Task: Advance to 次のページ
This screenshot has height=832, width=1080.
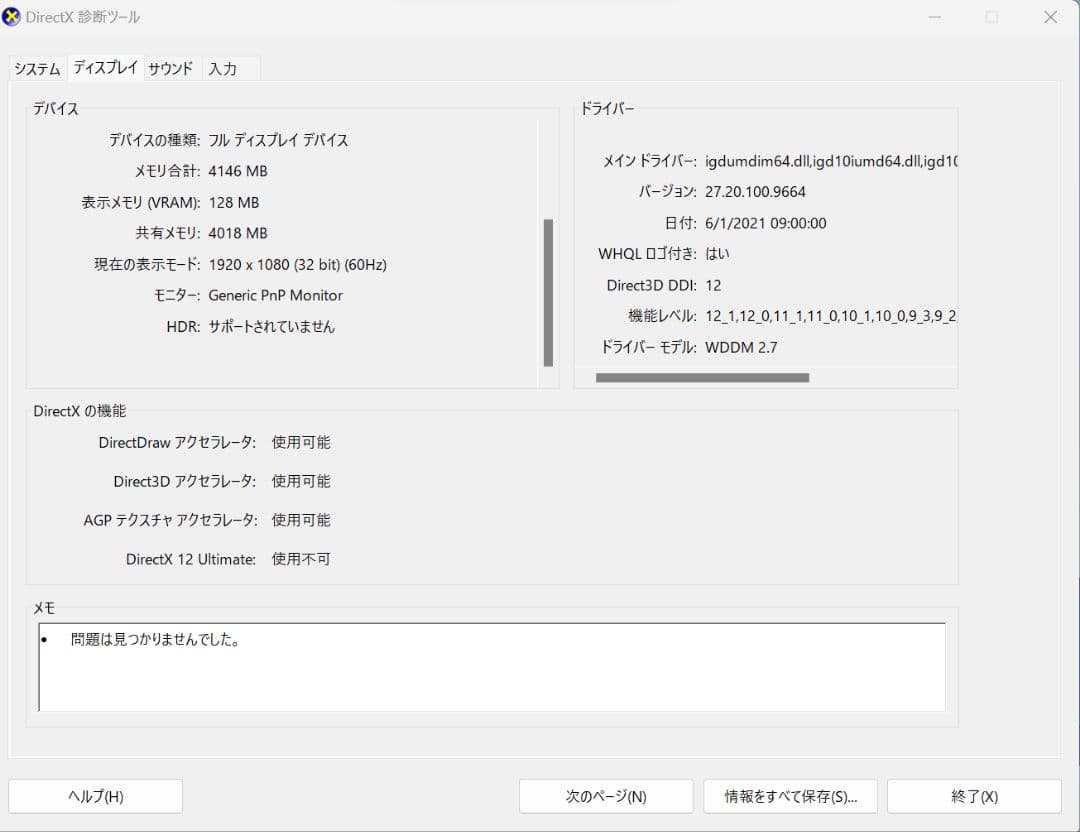Action: pos(606,796)
